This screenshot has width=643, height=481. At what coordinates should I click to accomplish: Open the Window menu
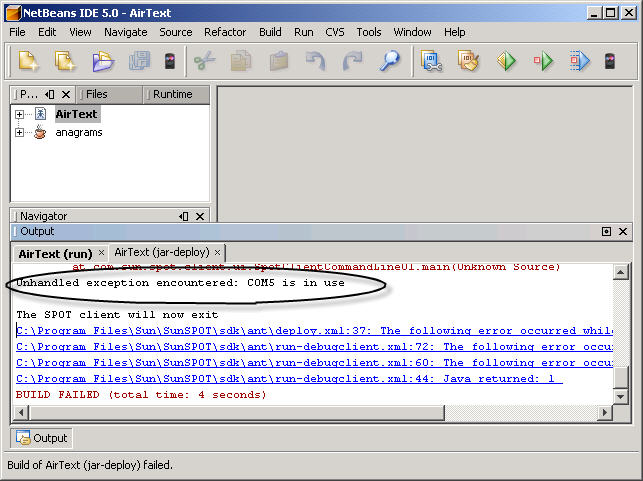(x=412, y=32)
